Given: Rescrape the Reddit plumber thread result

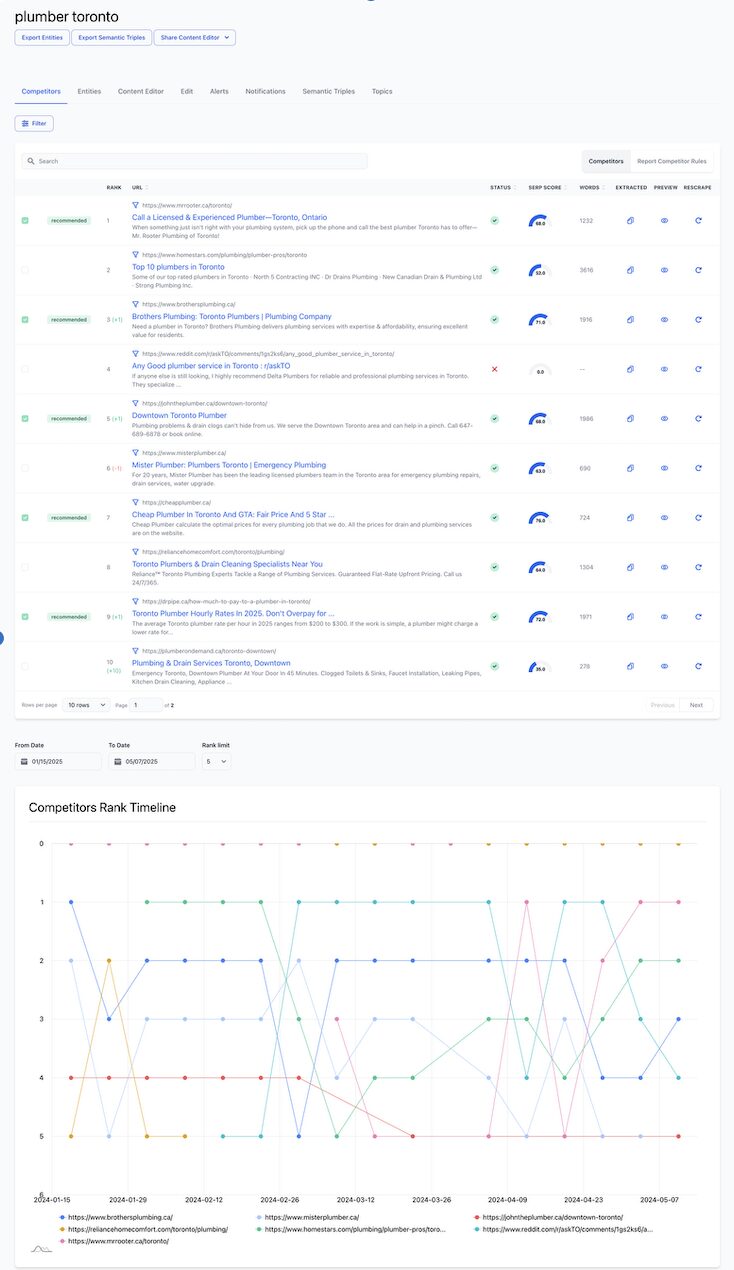Looking at the screenshot, I should [697, 369].
